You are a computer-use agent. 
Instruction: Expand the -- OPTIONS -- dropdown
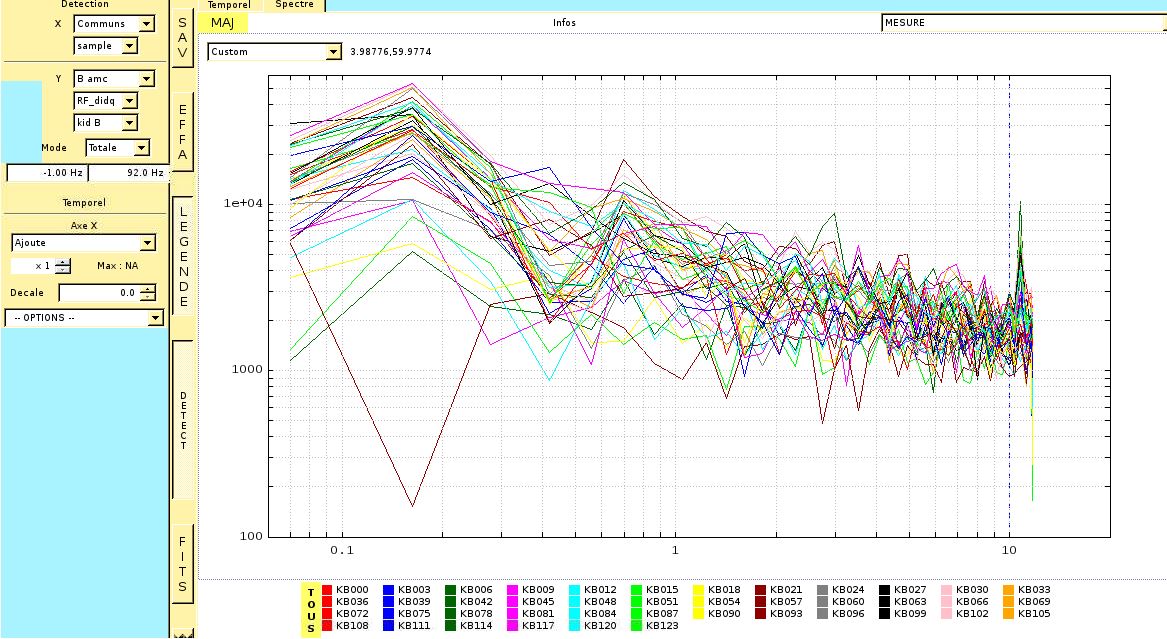84,318
